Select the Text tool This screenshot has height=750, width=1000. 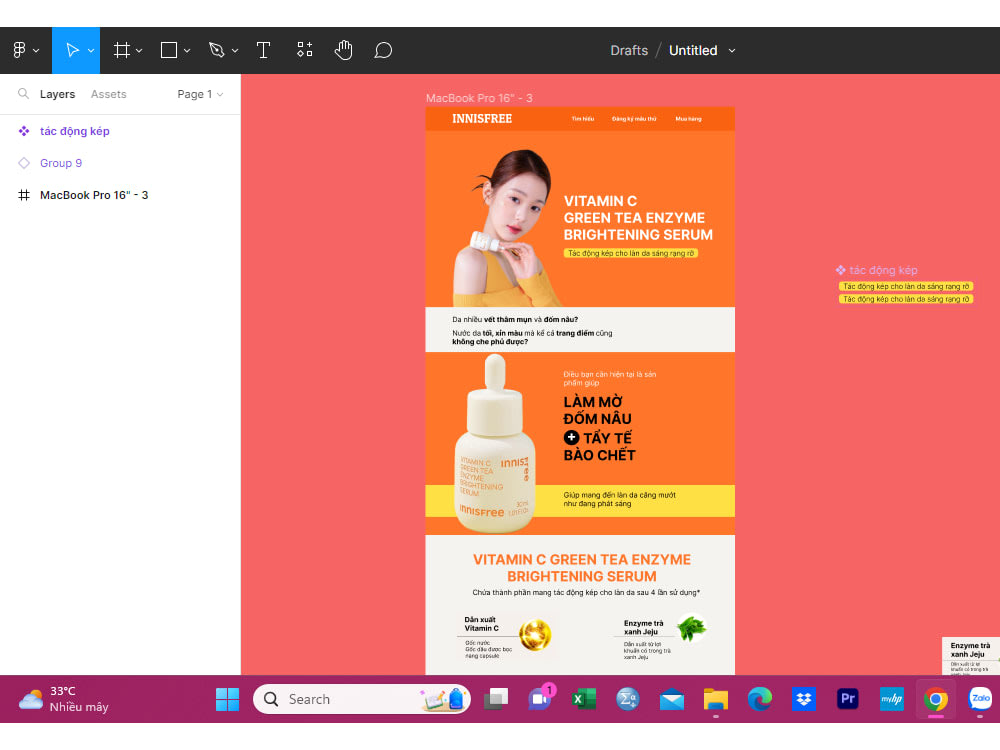coord(263,49)
